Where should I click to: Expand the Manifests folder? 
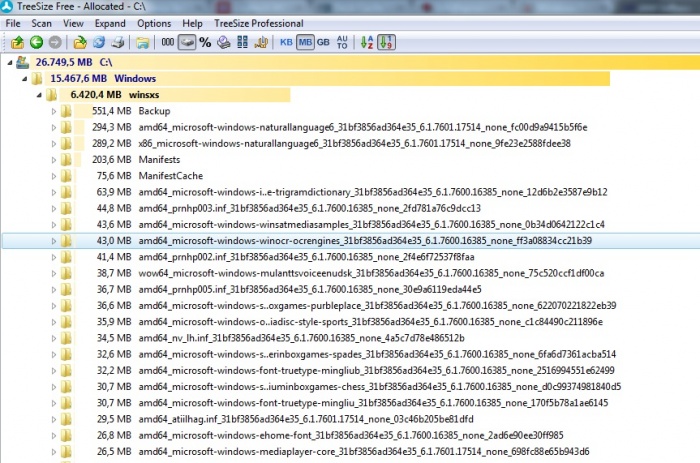54,159
